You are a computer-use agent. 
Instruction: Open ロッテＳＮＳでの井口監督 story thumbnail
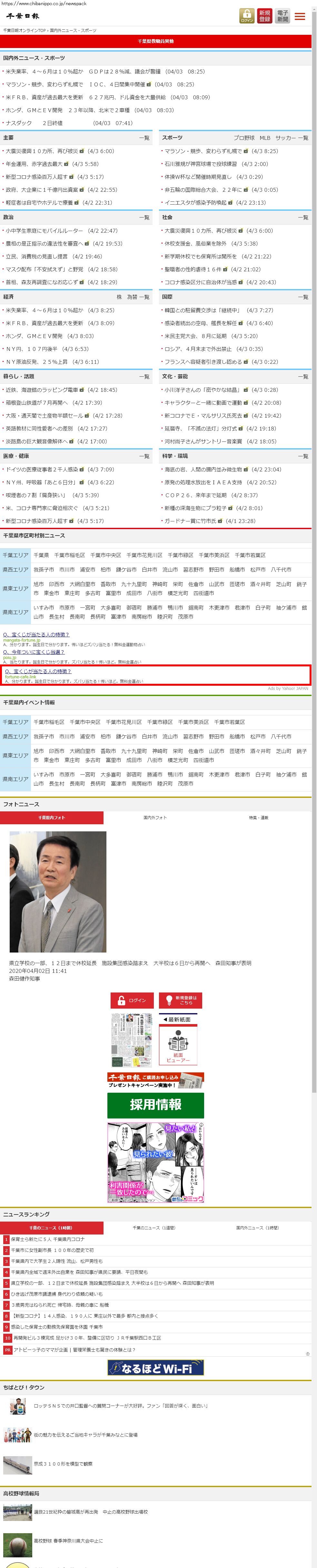pyautogui.click(x=17, y=1406)
